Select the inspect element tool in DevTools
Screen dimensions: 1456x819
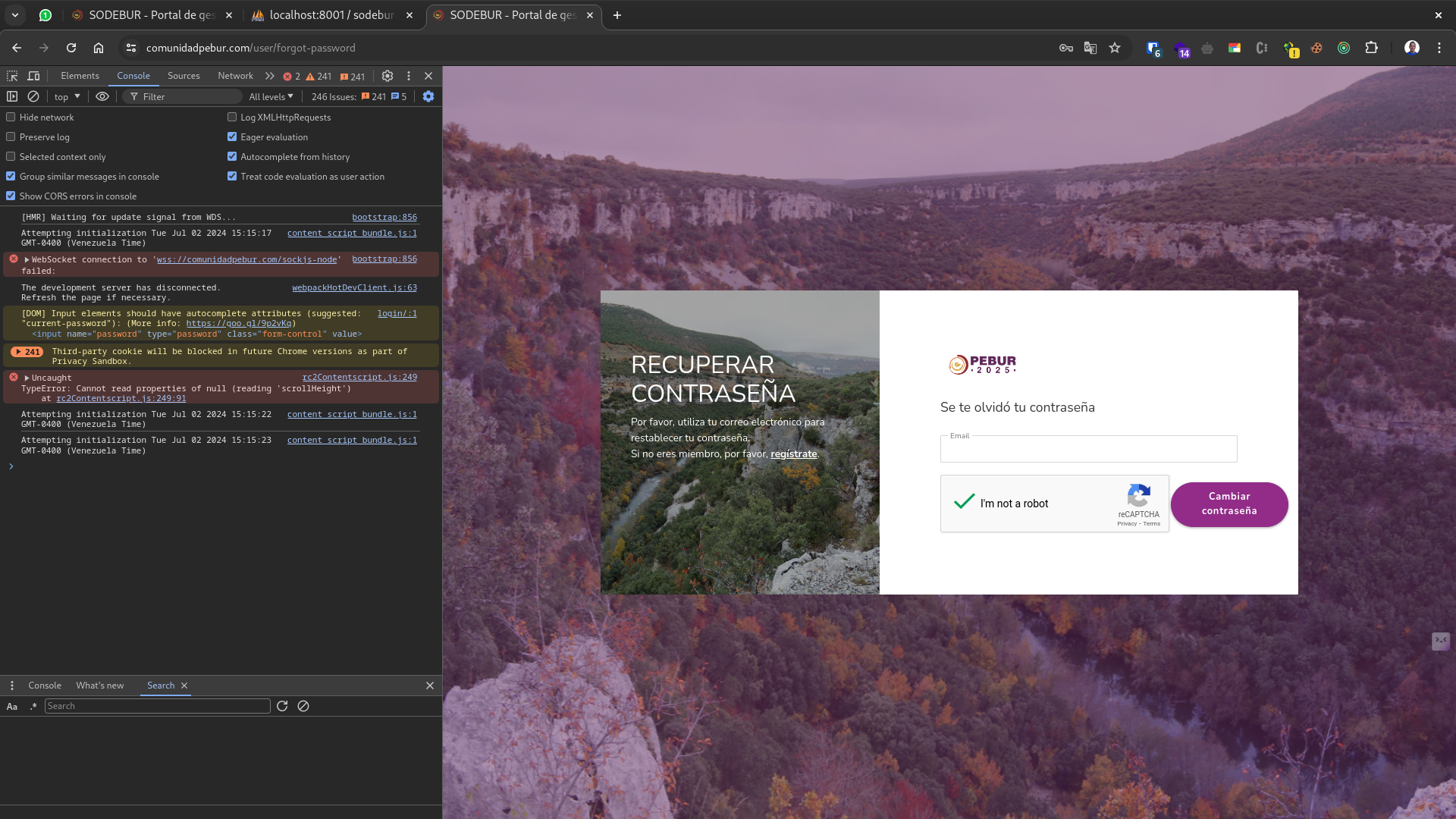click(12, 76)
